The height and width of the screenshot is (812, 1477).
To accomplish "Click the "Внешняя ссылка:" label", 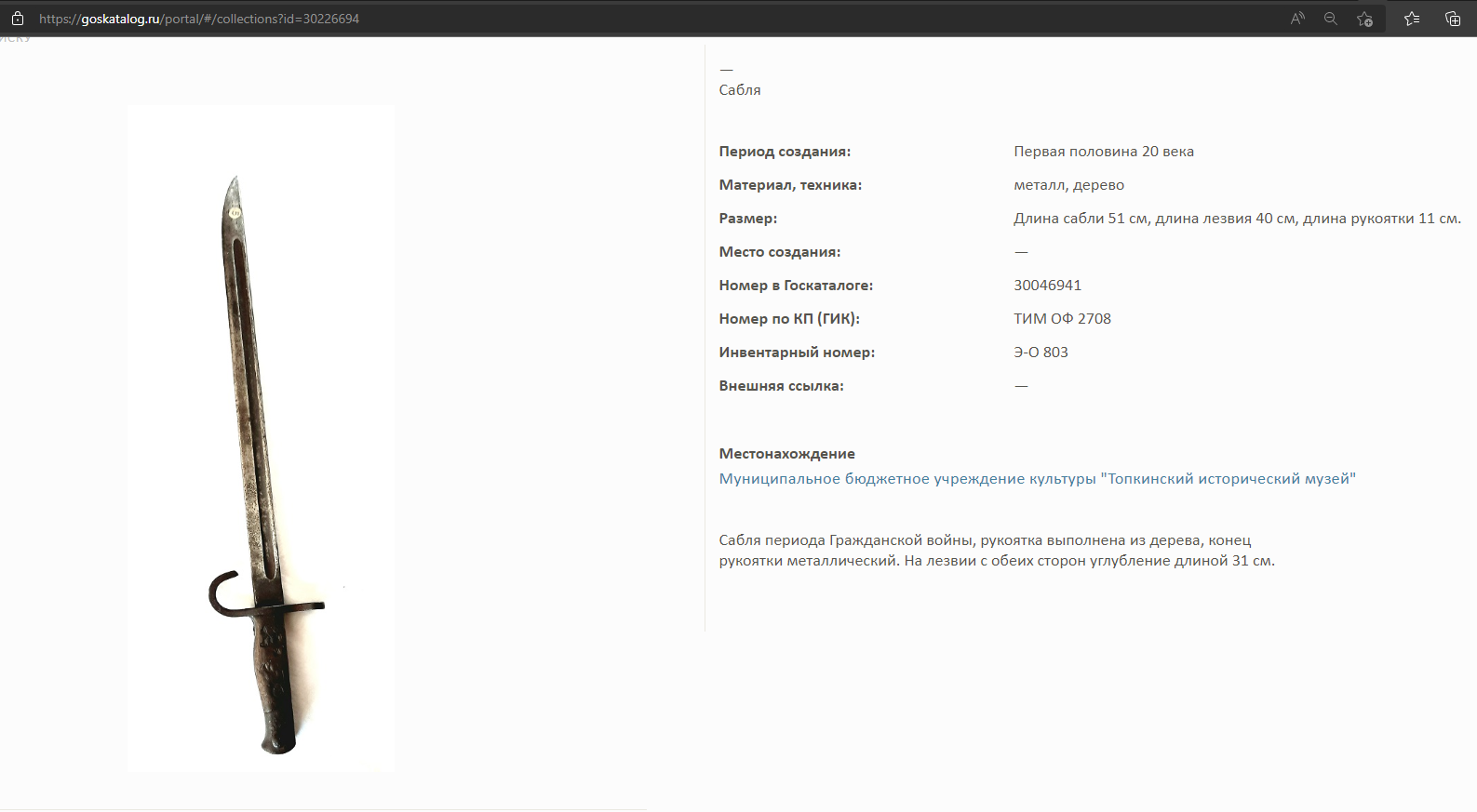I will tap(781, 386).
